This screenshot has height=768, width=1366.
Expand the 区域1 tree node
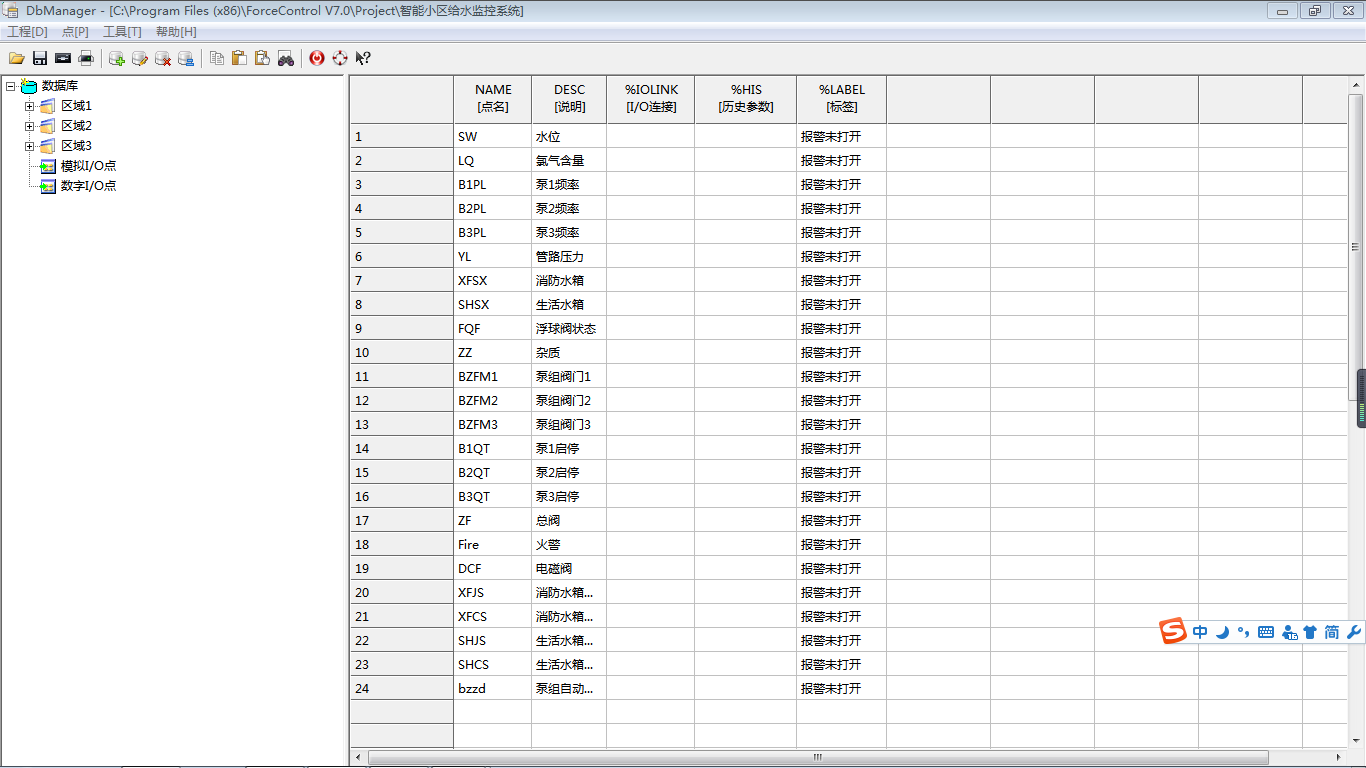[30, 106]
